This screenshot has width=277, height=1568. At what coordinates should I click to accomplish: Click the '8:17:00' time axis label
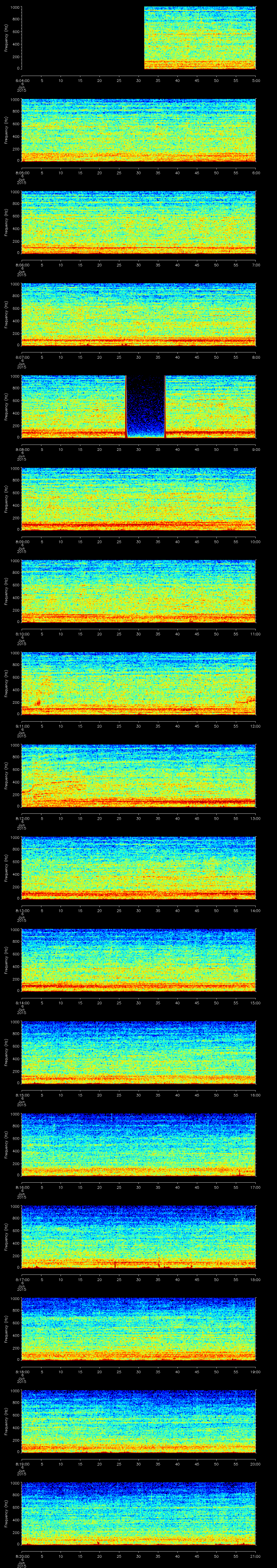[22, 1279]
